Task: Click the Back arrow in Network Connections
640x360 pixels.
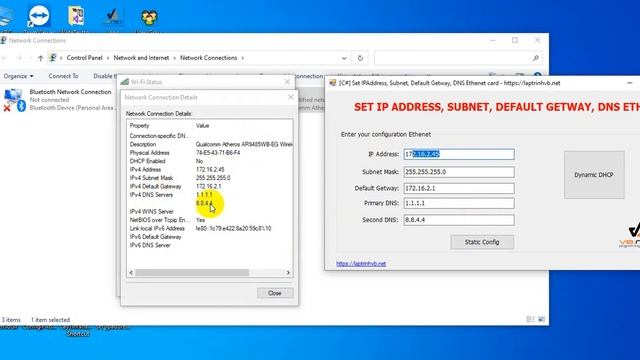Action: [x=5, y=58]
